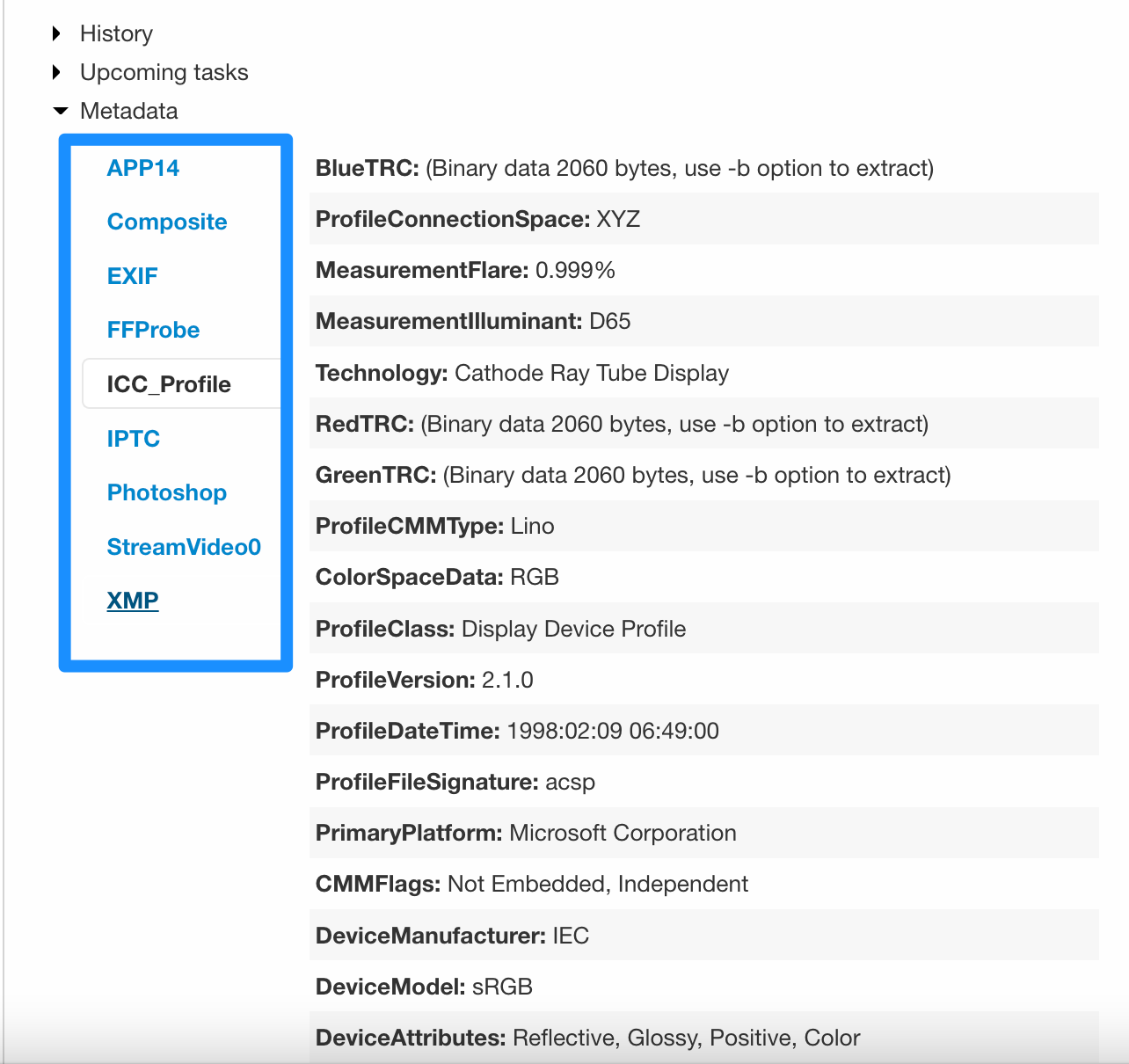
Task: Open the APP14 metadata tab
Action: pos(143,168)
